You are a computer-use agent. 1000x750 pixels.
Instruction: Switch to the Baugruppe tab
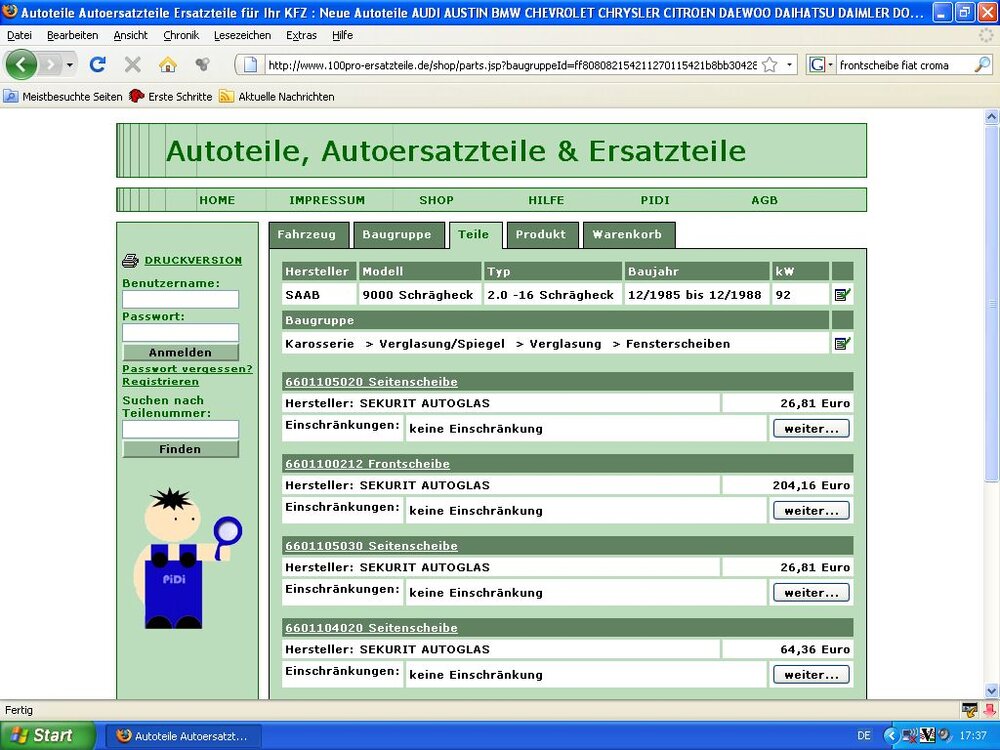(x=398, y=235)
